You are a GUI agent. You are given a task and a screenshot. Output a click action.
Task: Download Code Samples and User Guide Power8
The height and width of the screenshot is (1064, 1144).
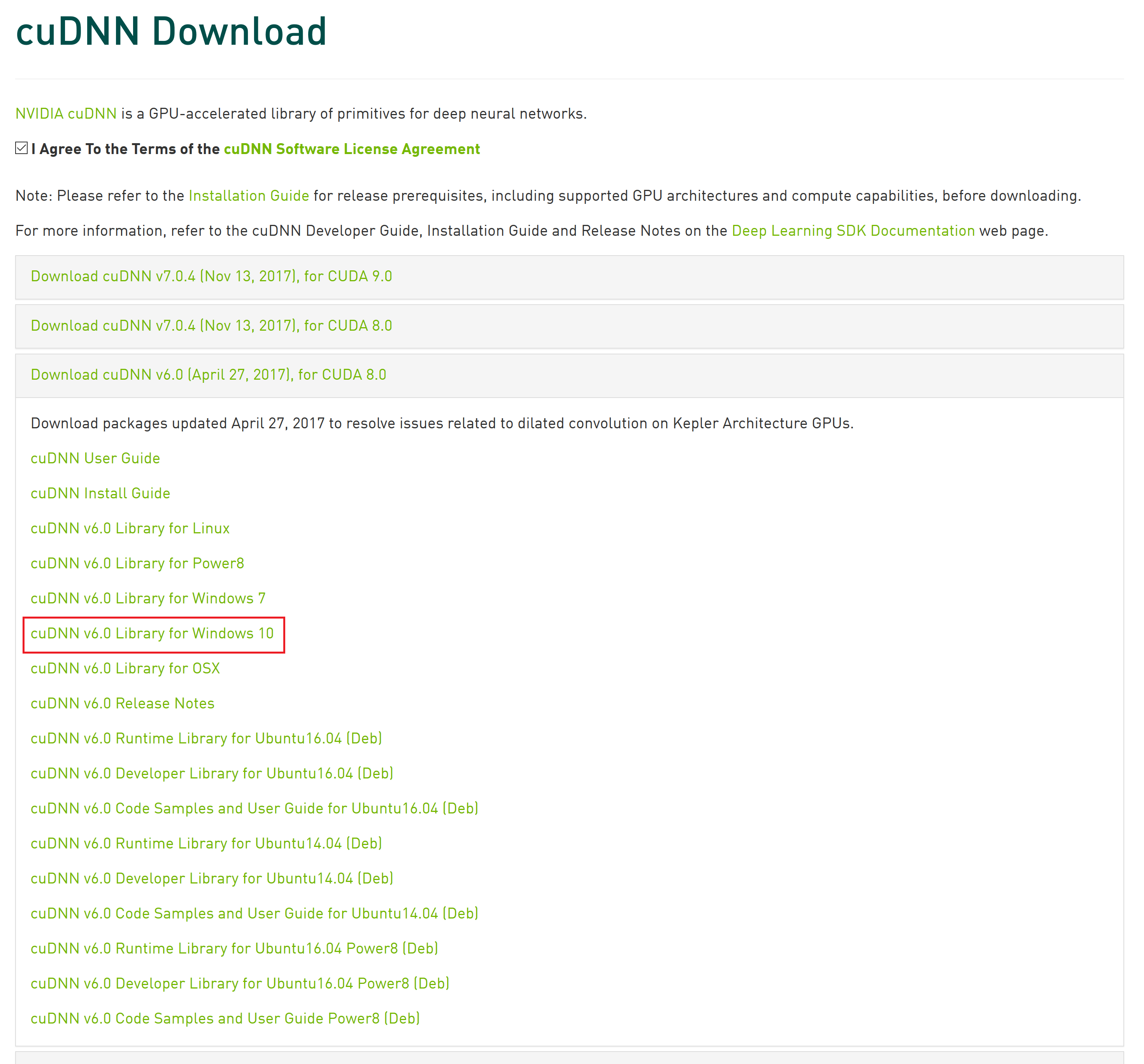[x=225, y=1018]
